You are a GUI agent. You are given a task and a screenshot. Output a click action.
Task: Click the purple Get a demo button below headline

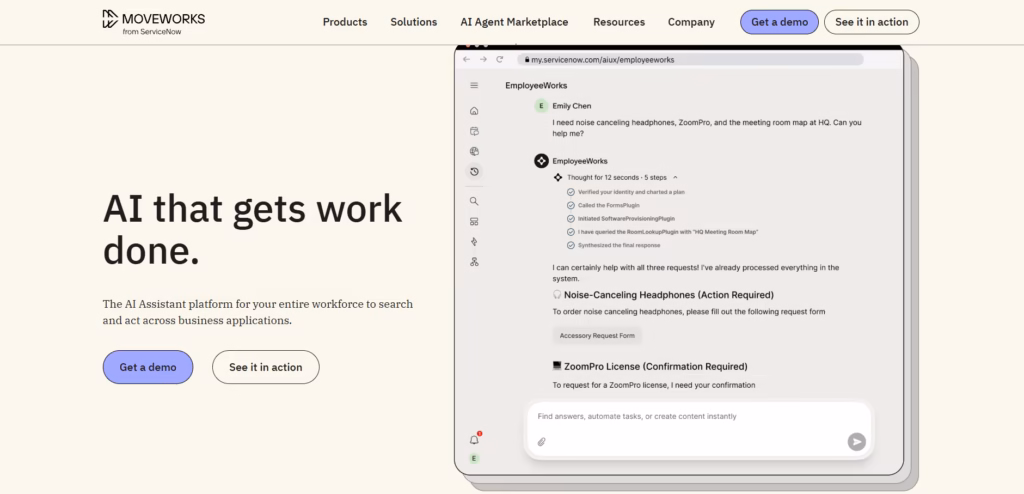tap(148, 367)
